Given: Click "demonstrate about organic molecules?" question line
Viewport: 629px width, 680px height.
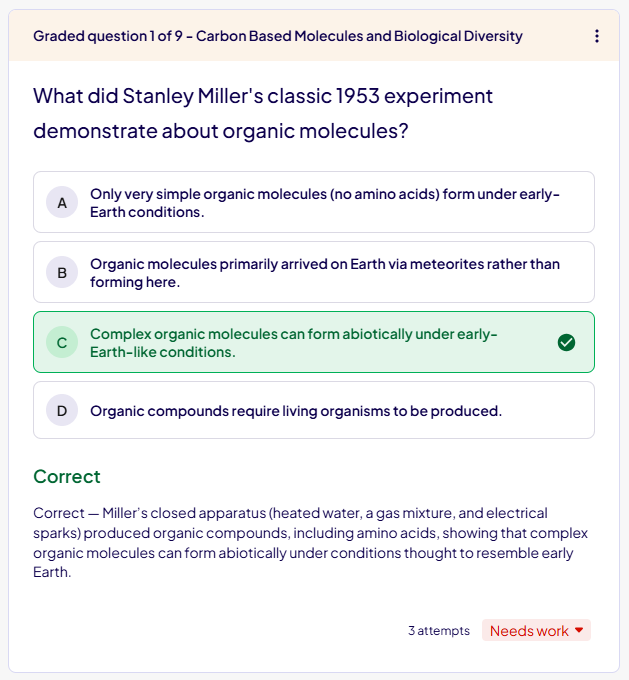Looking at the screenshot, I should click(220, 131).
